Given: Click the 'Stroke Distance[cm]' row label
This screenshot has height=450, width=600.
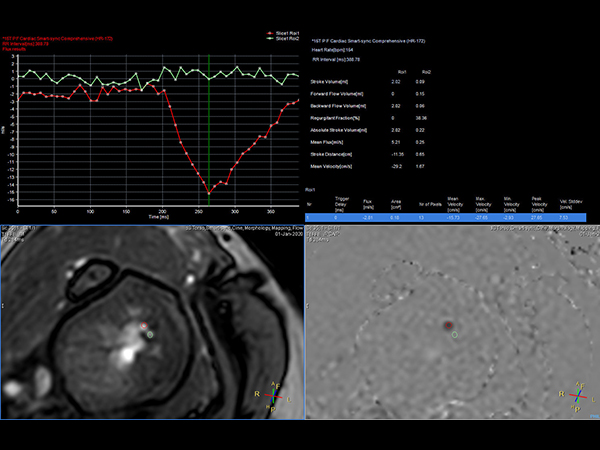Looking at the screenshot, I should (x=331, y=155).
